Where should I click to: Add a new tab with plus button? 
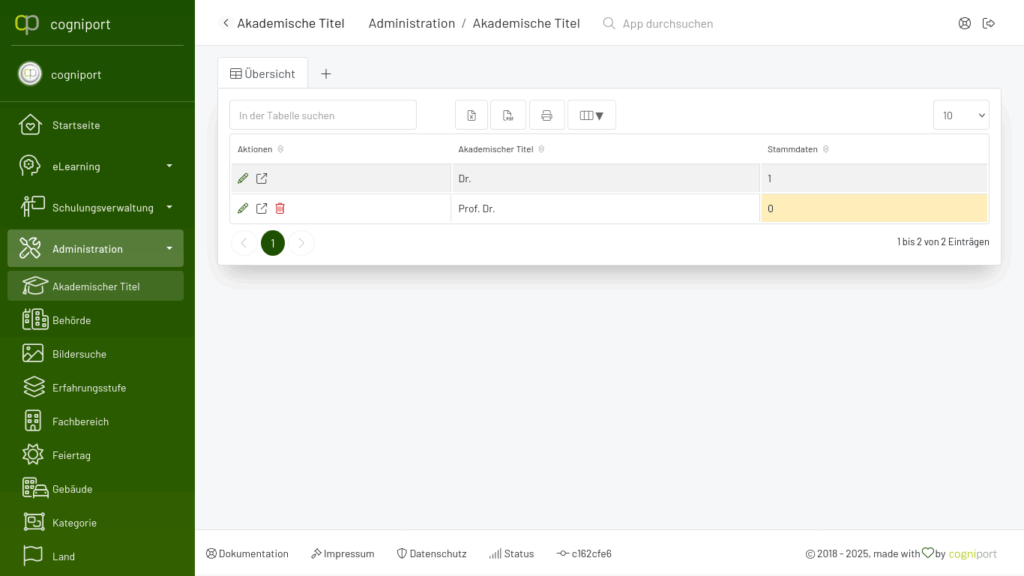[x=326, y=74]
